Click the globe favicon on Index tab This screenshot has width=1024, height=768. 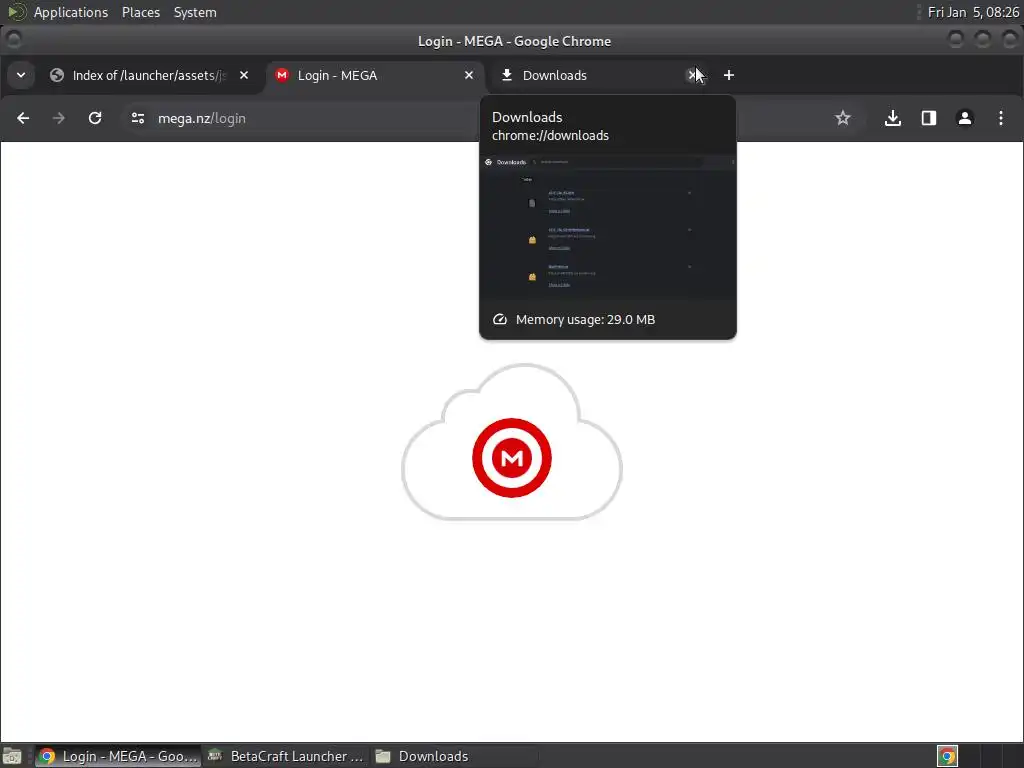pos(57,75)
